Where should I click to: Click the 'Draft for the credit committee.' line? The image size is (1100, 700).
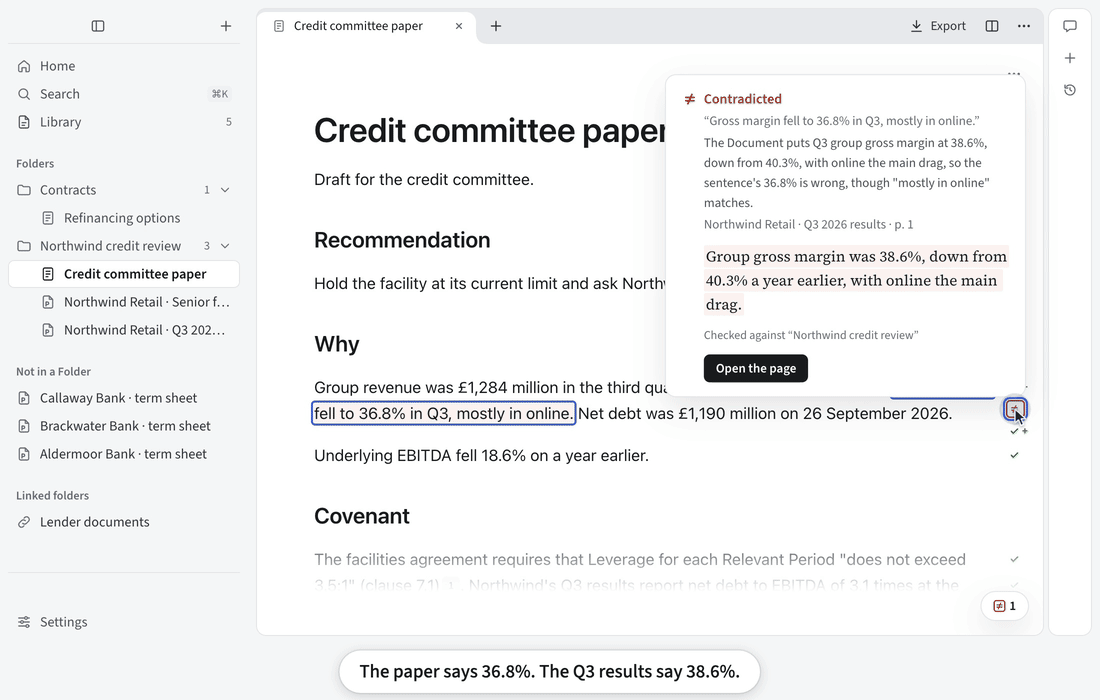point(424,180)
